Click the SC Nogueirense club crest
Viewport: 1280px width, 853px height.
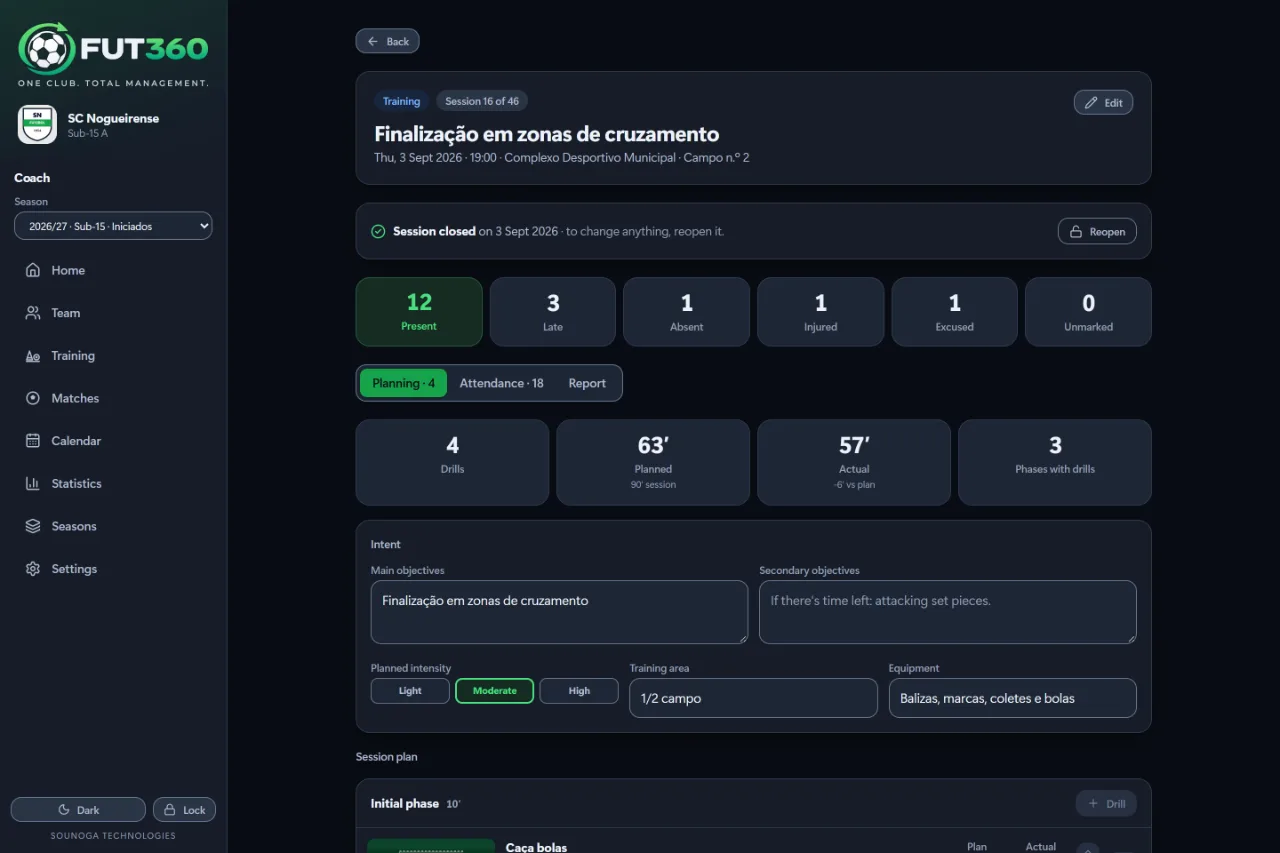click(x=37, y=125)
